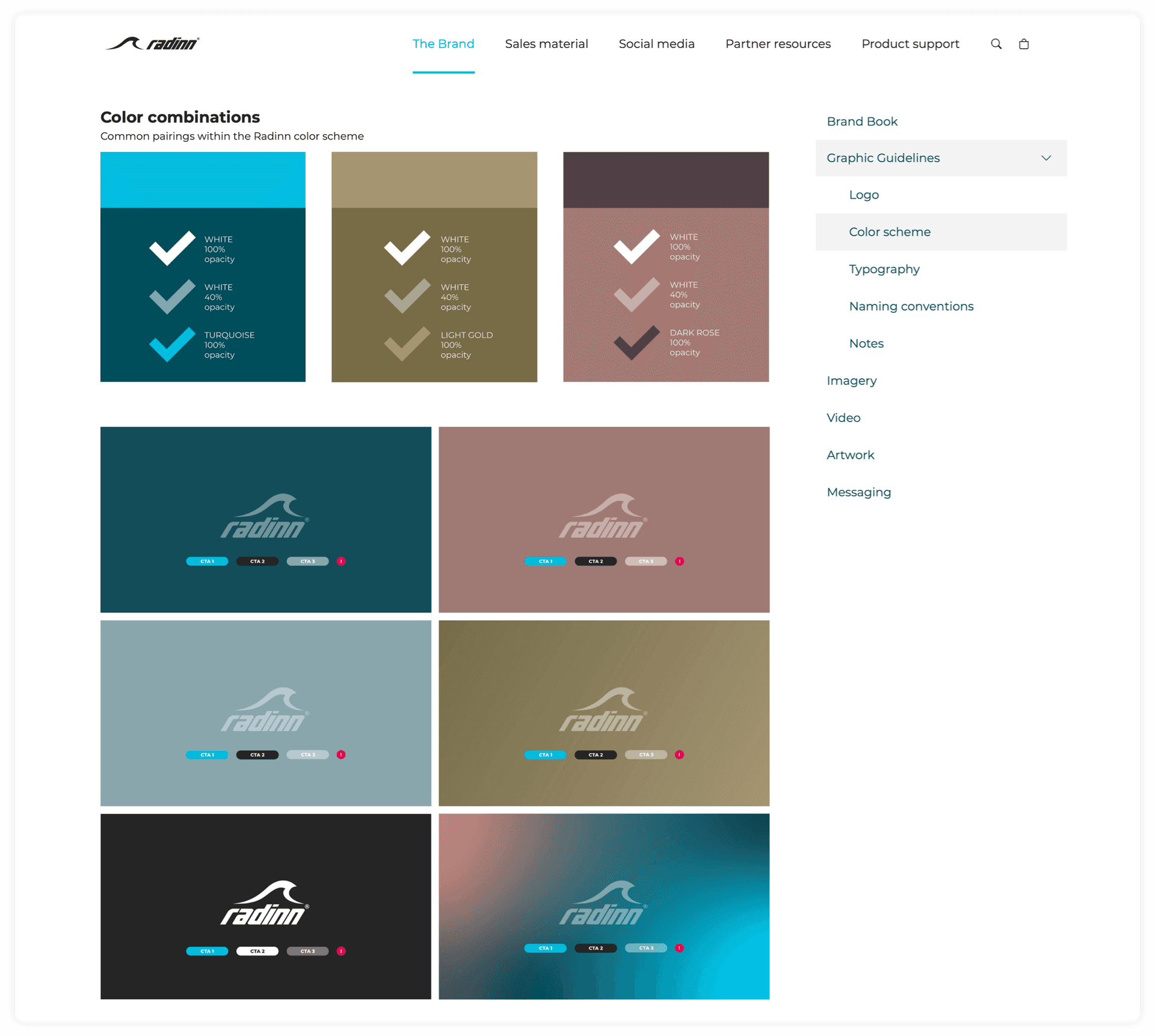Go to Sales material

coord(546,44)
